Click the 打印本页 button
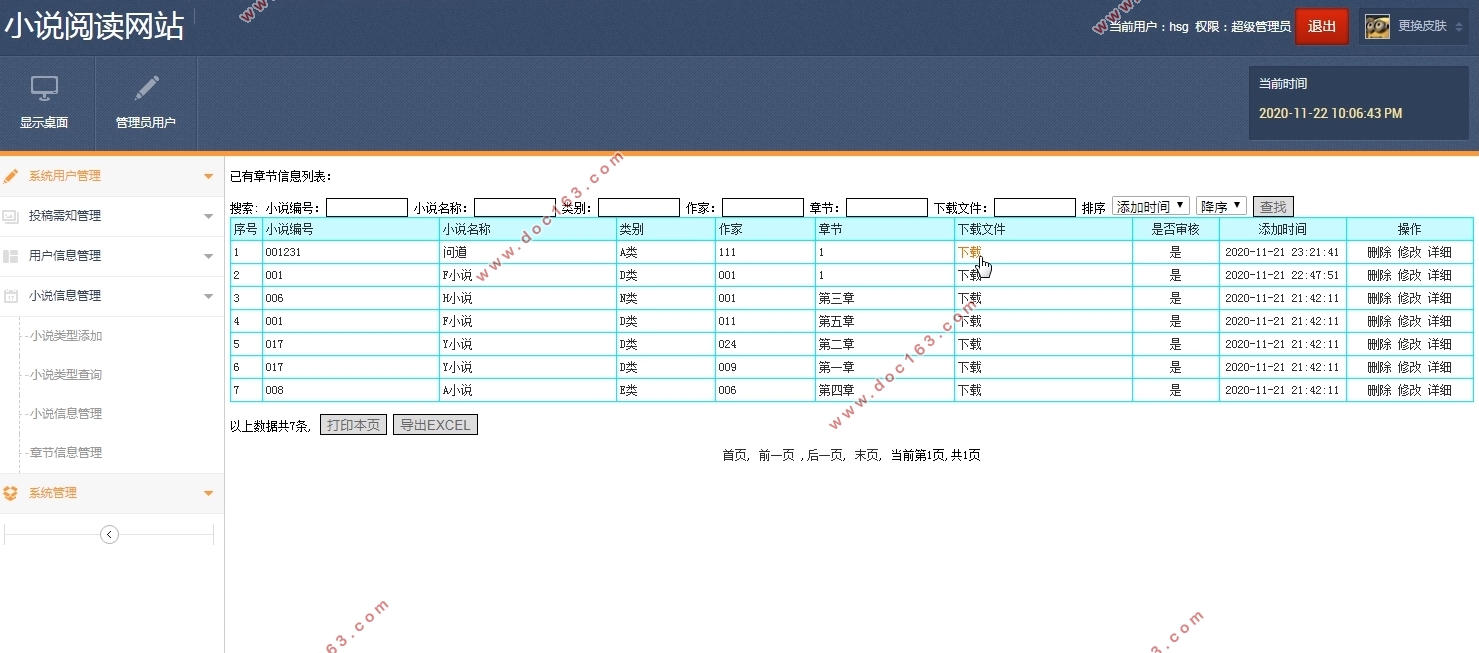Viewport: 1479px width, 653px height. point(353,425)
